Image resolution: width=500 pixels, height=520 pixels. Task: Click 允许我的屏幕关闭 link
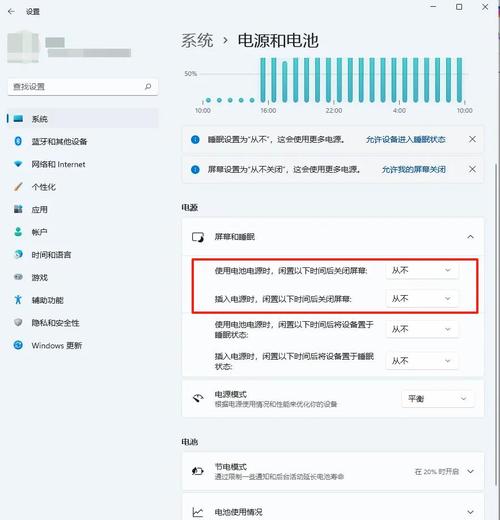pos(414,169)
